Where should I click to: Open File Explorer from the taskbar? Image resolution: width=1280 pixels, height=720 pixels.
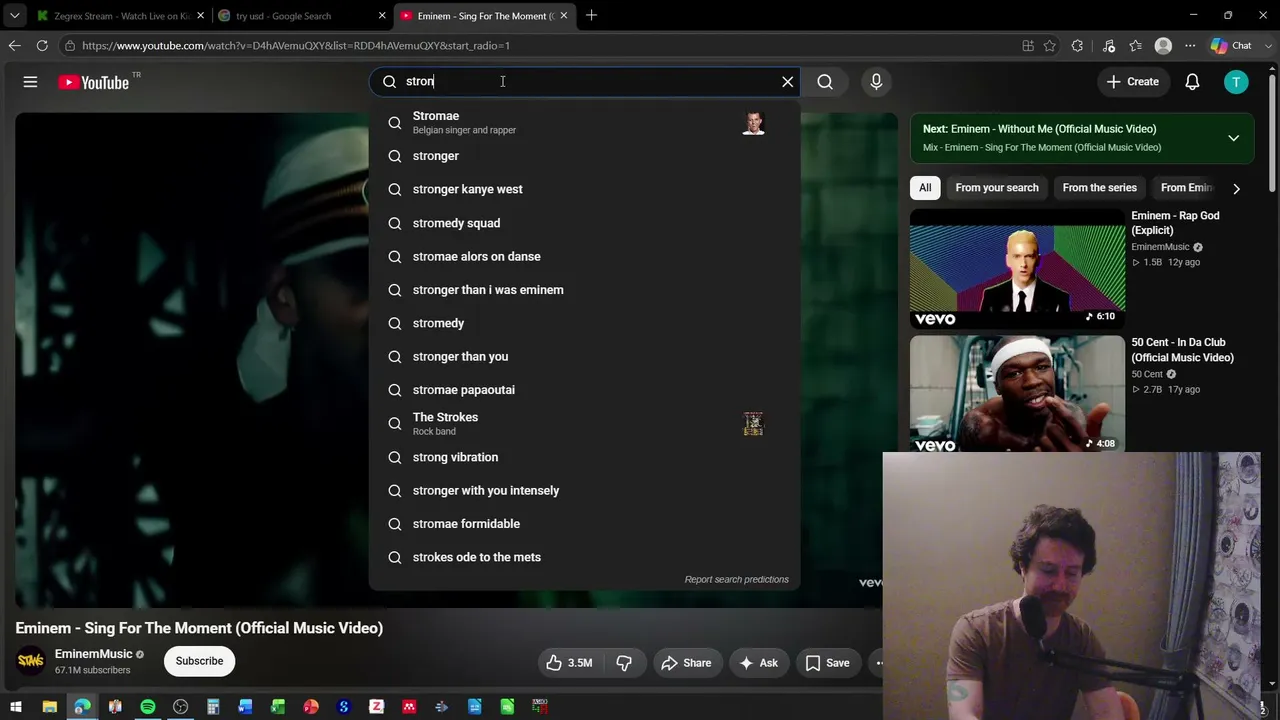(49, 707)
